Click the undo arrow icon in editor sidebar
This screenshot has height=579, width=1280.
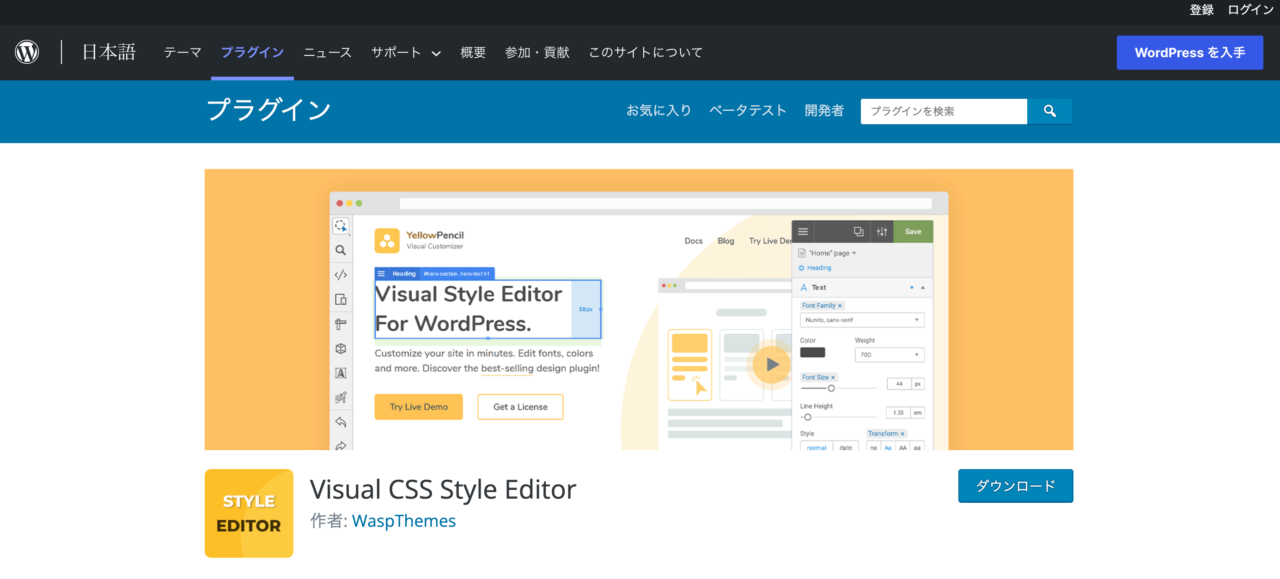[x=340, y=422]
